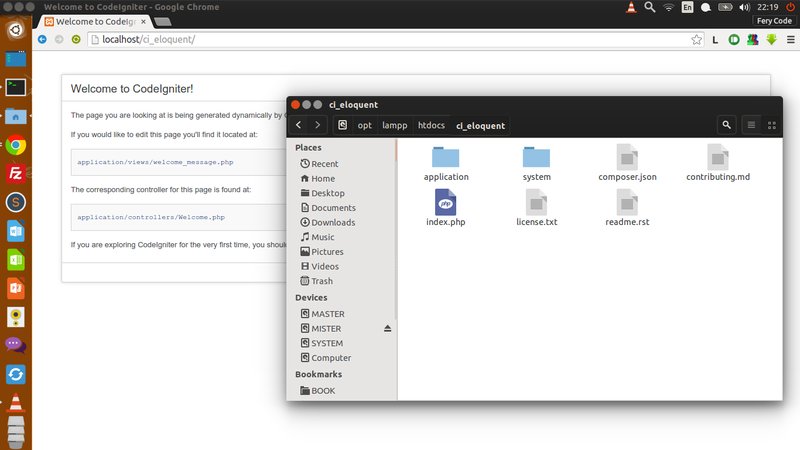Switch to grid view in file manager
This screenshot has width=800, height=450.
[x=772, y=125]
